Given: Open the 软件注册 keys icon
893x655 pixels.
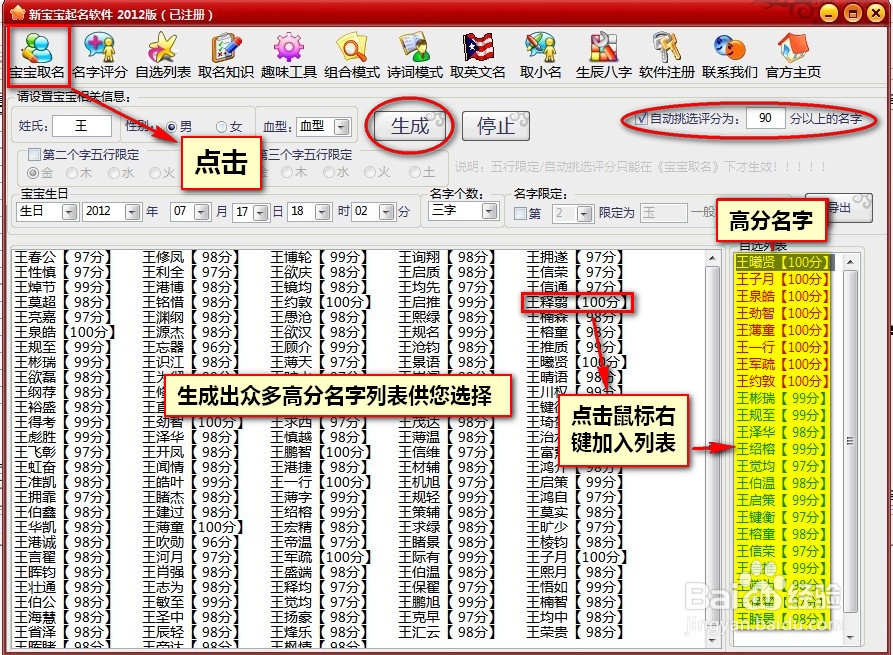Looking at the screenshot, I should [667, 56].
